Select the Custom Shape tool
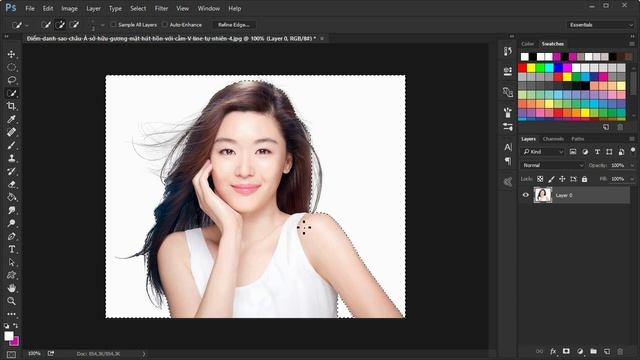The width and height of the screenshot is (640, 360). 11,276
